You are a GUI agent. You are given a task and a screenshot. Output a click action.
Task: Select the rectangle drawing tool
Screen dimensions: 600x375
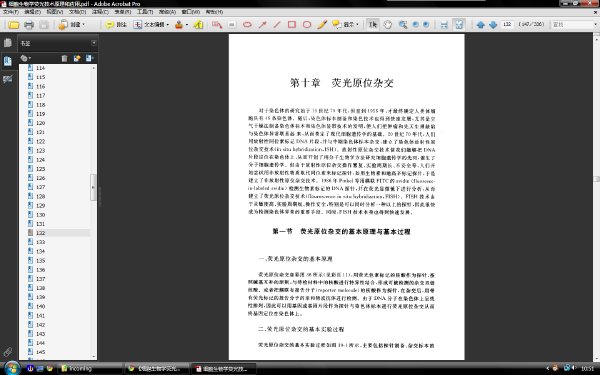click(292, 25)
